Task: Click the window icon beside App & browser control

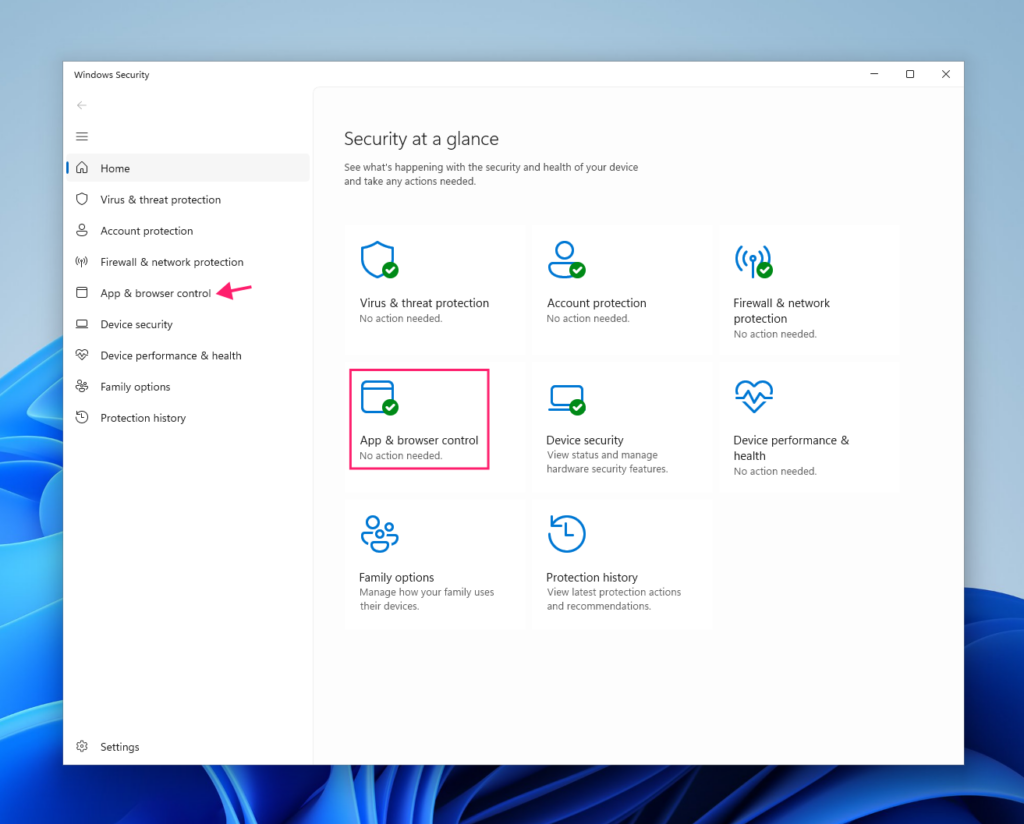Action: click(82, 293)
